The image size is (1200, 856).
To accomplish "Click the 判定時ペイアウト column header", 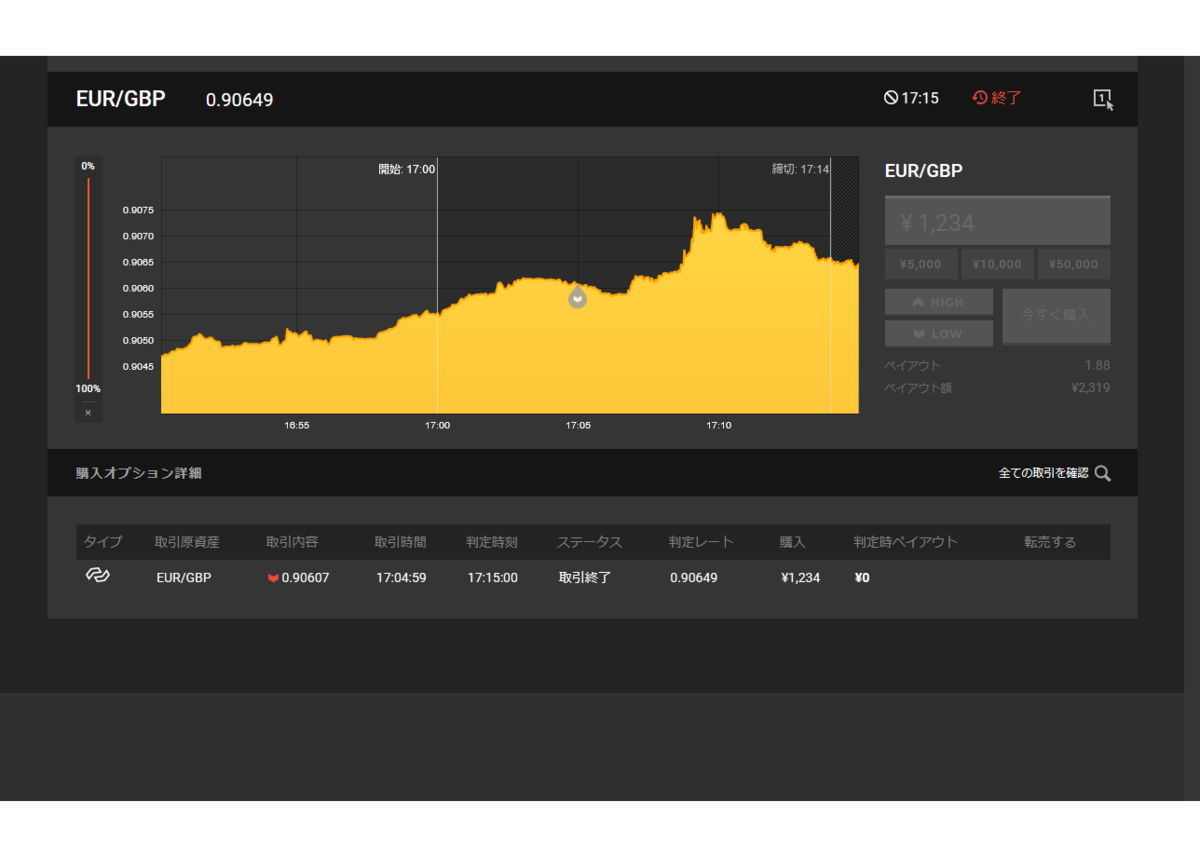I will point(905,542).
